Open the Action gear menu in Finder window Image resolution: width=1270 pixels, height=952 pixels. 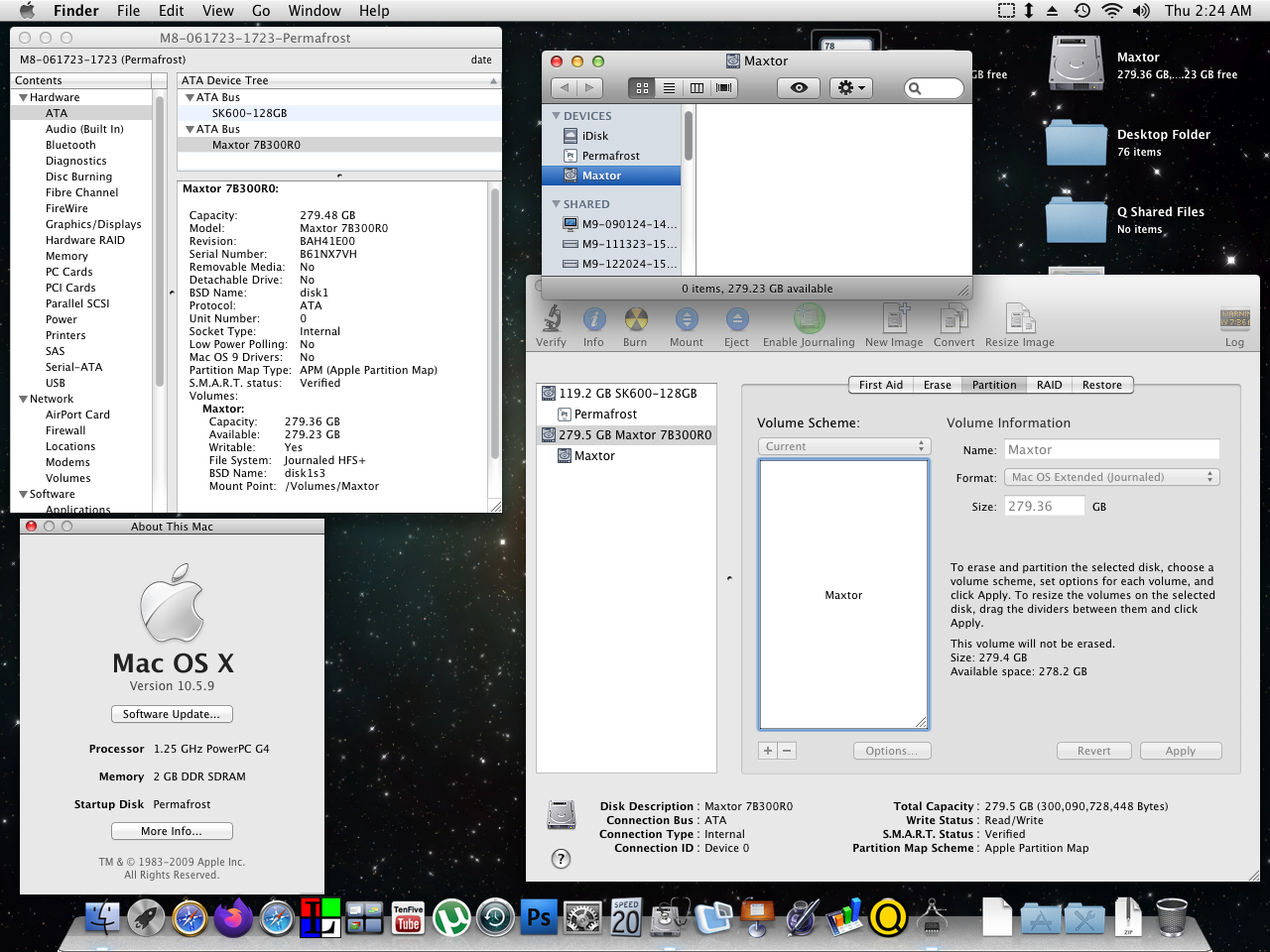[851, 88]
